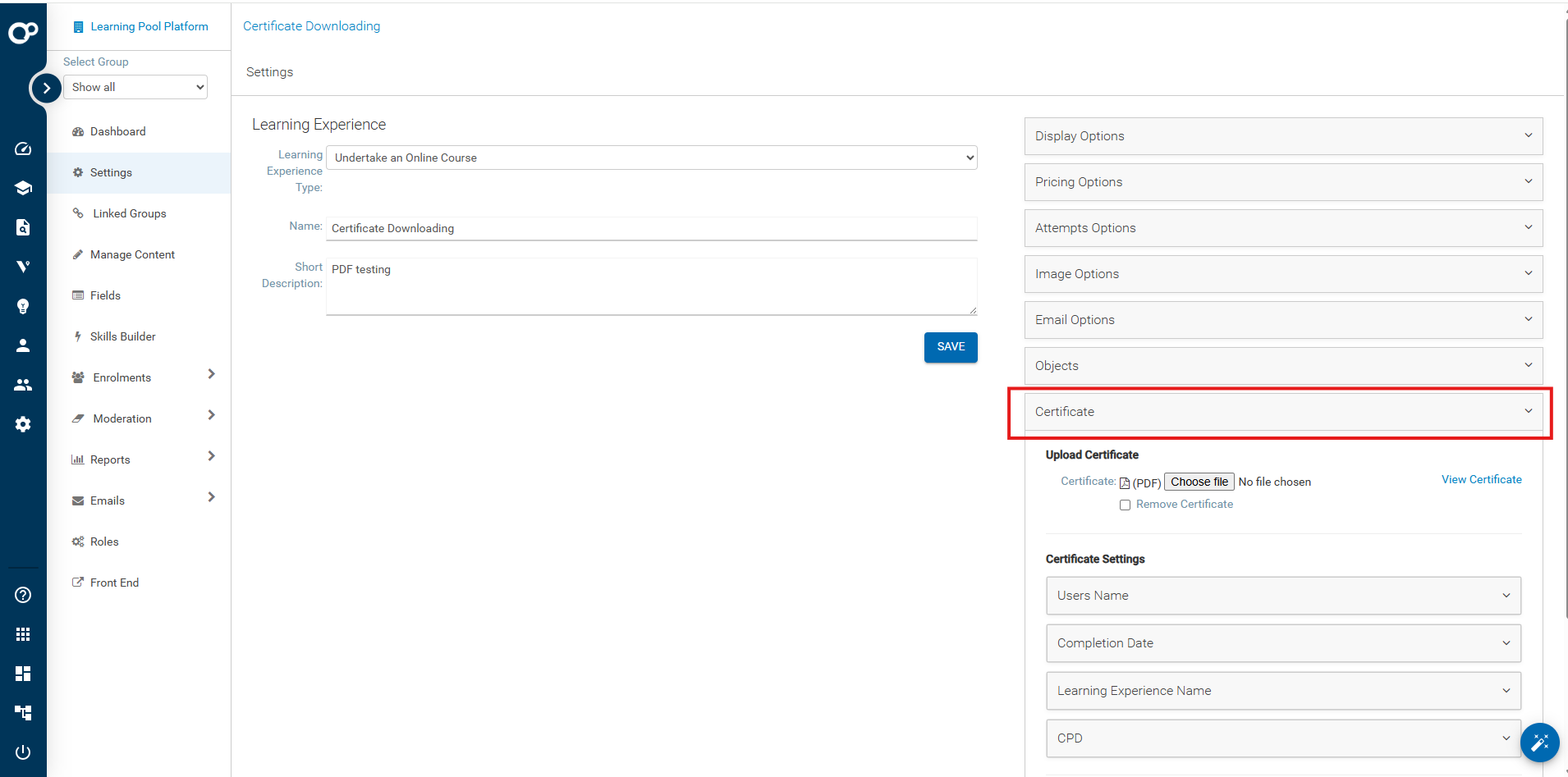The image size is (1568, 777).
Task: Expand the Objects panel
Action: [1284, 366]
